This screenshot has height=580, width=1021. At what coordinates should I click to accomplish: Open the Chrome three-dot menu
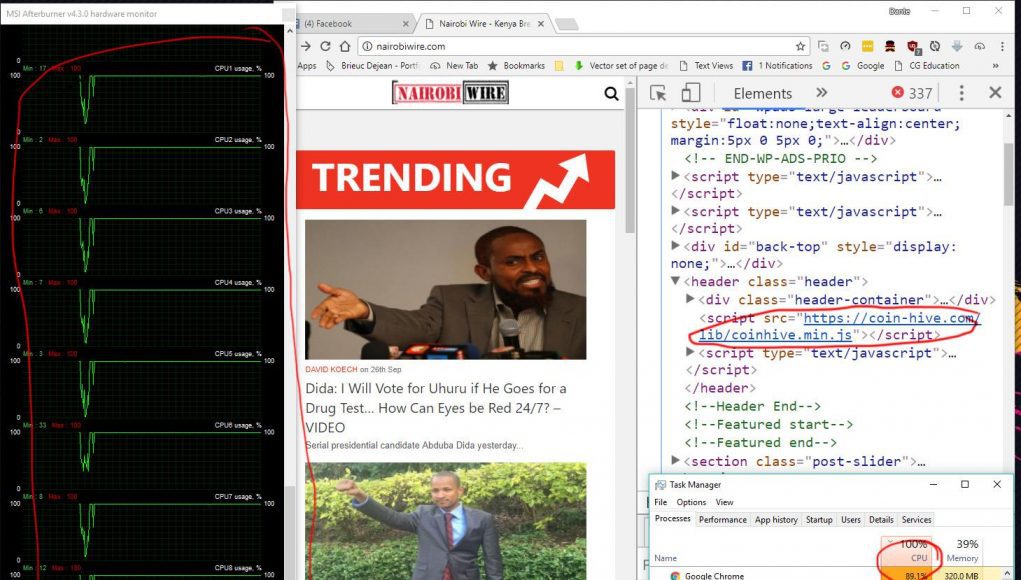(1003, 46)
